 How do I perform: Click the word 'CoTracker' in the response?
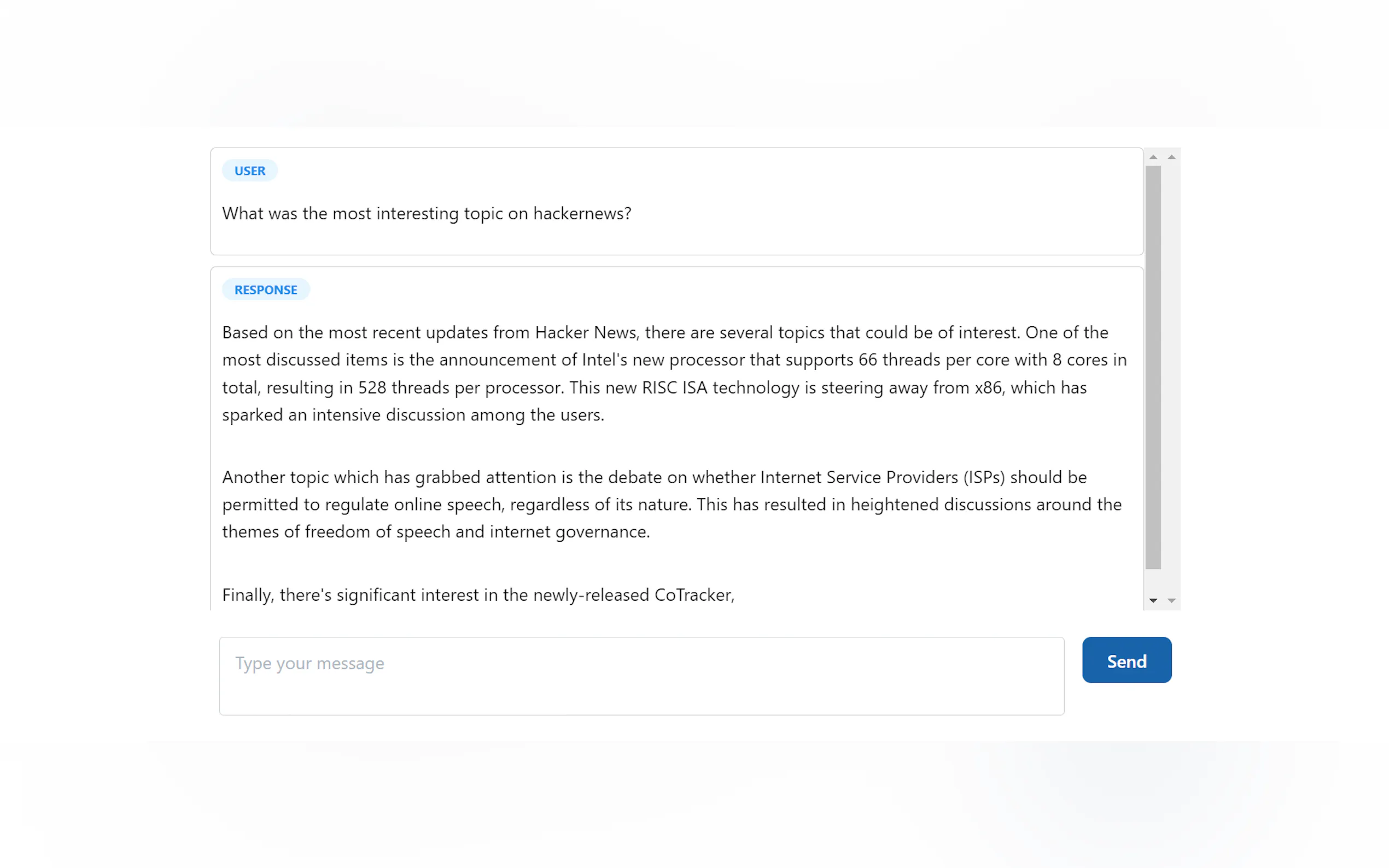point(692,595)
